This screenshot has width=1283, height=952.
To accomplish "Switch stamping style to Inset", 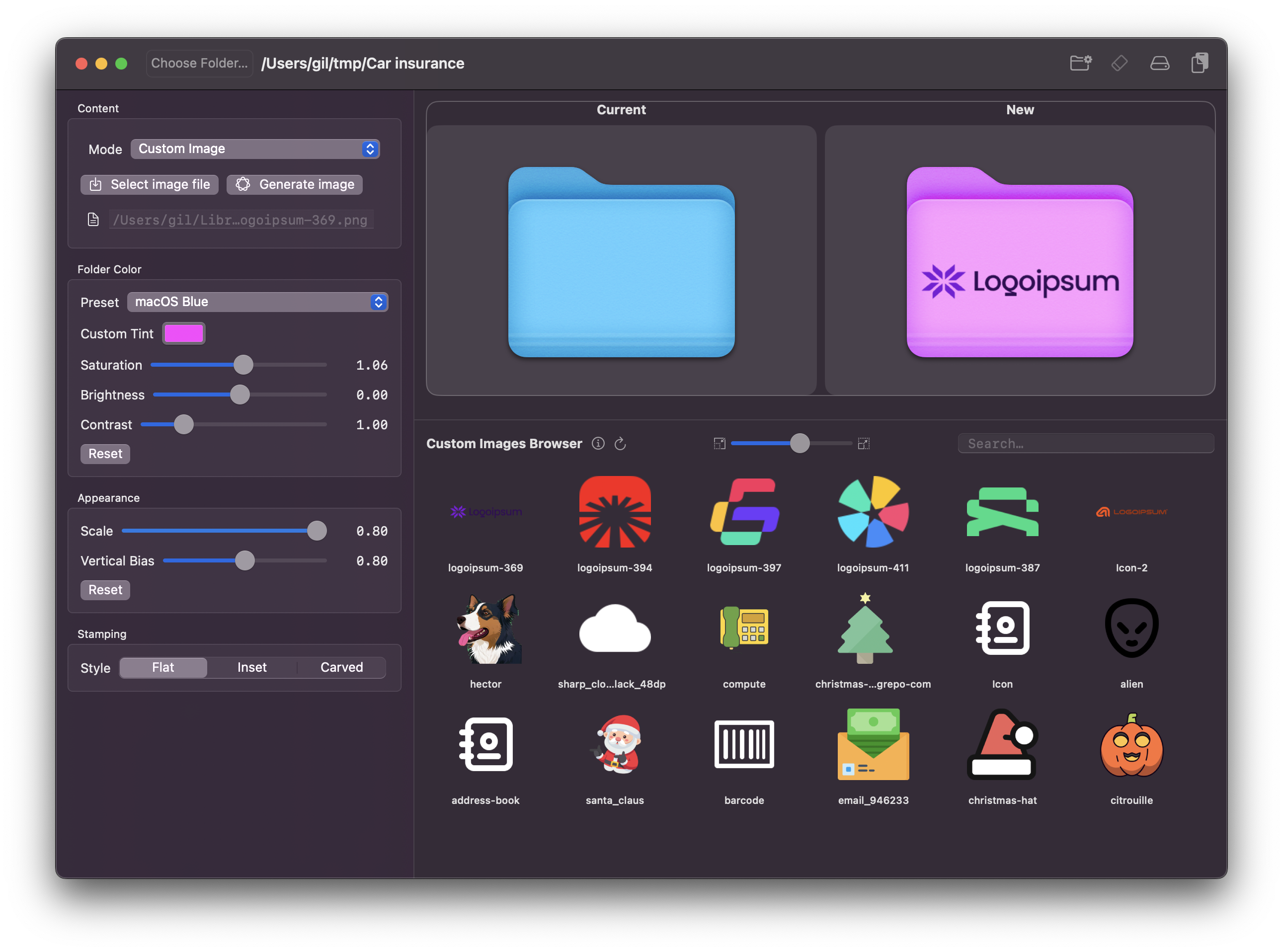I will pos(252,667).
